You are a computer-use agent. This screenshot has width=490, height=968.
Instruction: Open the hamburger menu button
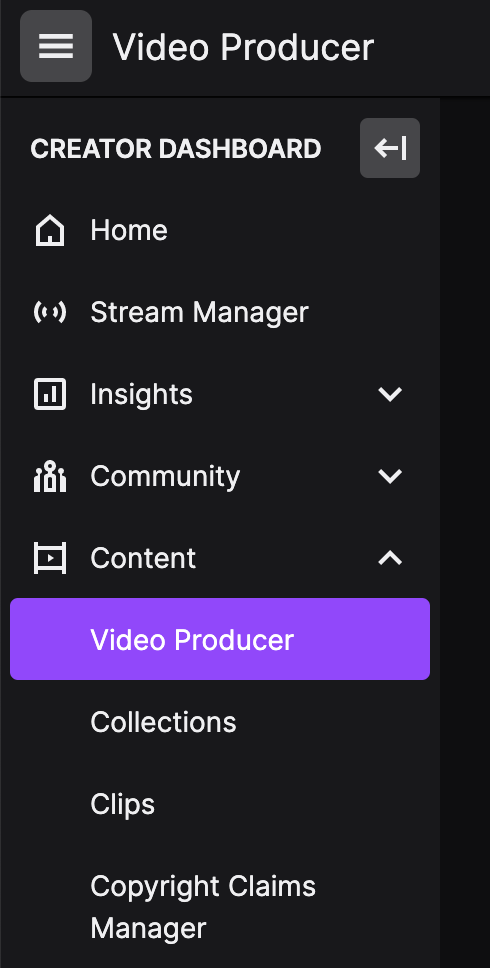(56, 46)
